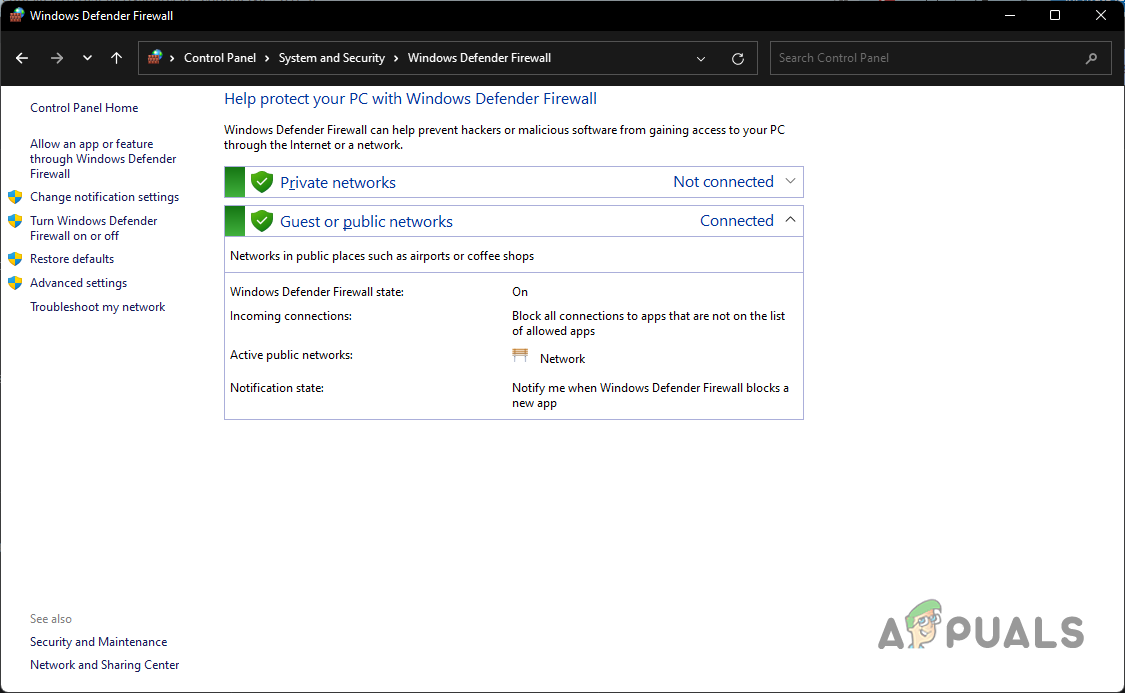Image resolution: width=1125 pixels, height=693 pixels.
Task: Click the green shield beside Private networks
Action: [262, 182]
